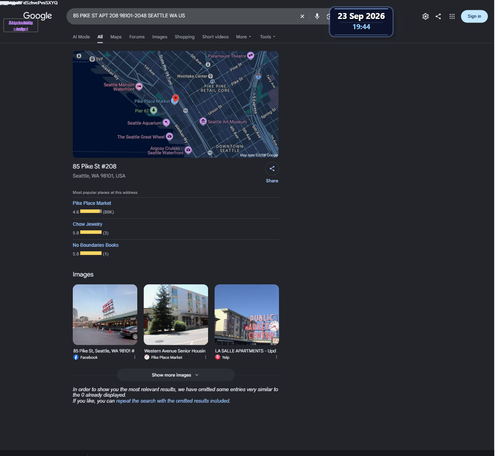Start voice search with the microphone icon
This screenshot has width=500, height=456.
pyautogui.click(x=317, y=16)
